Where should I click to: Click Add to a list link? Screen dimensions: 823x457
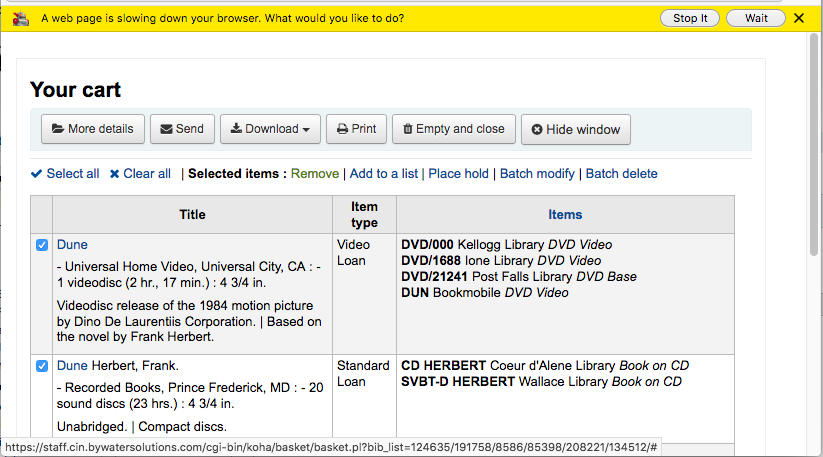tap(384, 174)
